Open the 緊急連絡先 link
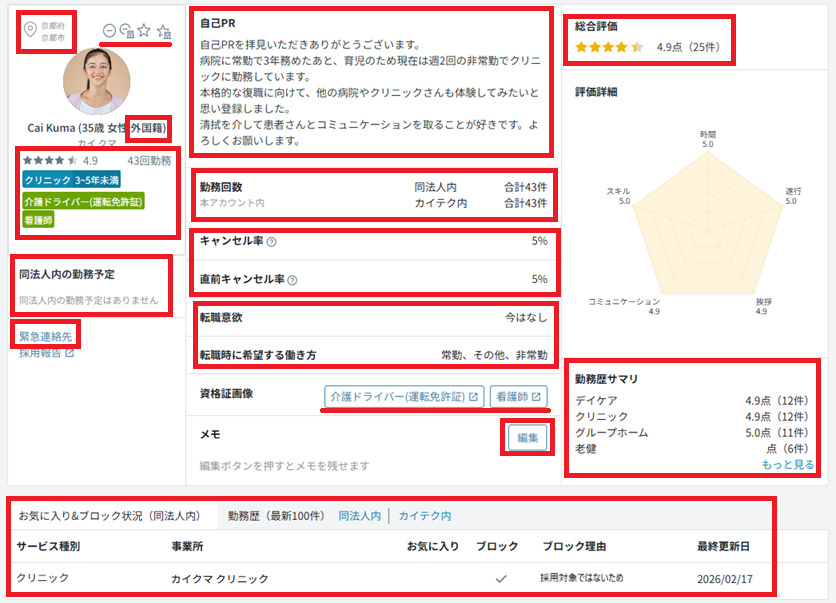Viewport: 836px width, 603px height. pos(45,336)
